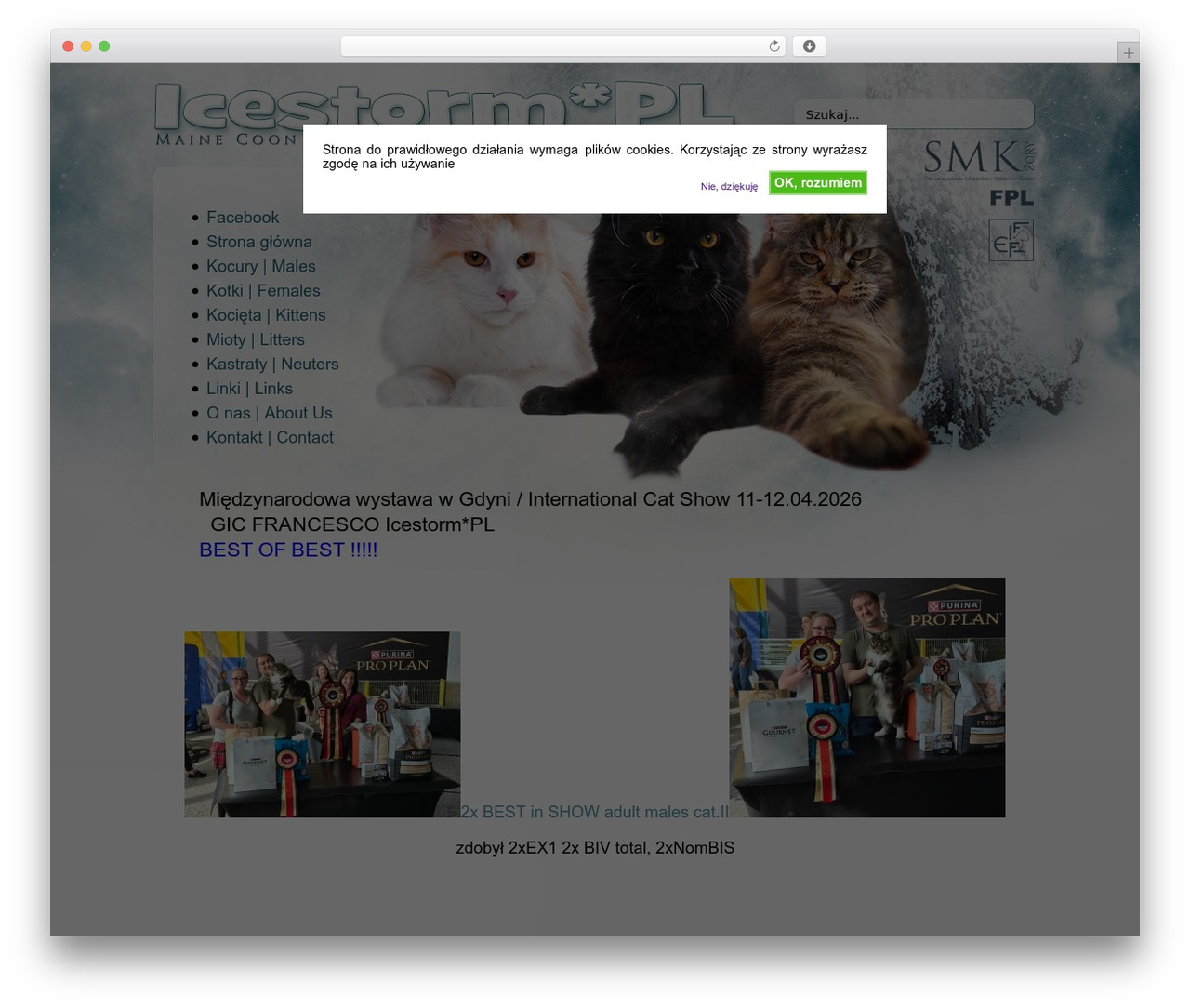
Task: Open the Kocięta | Kittens page
Action: (266, 315)
